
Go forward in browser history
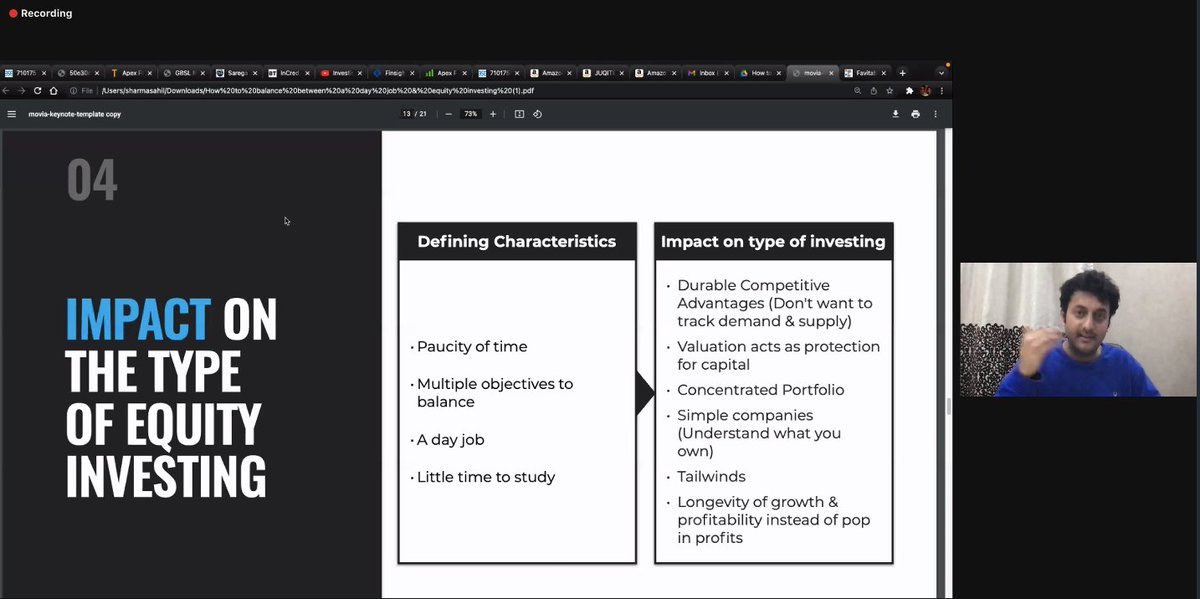click(x=22, y=90)
